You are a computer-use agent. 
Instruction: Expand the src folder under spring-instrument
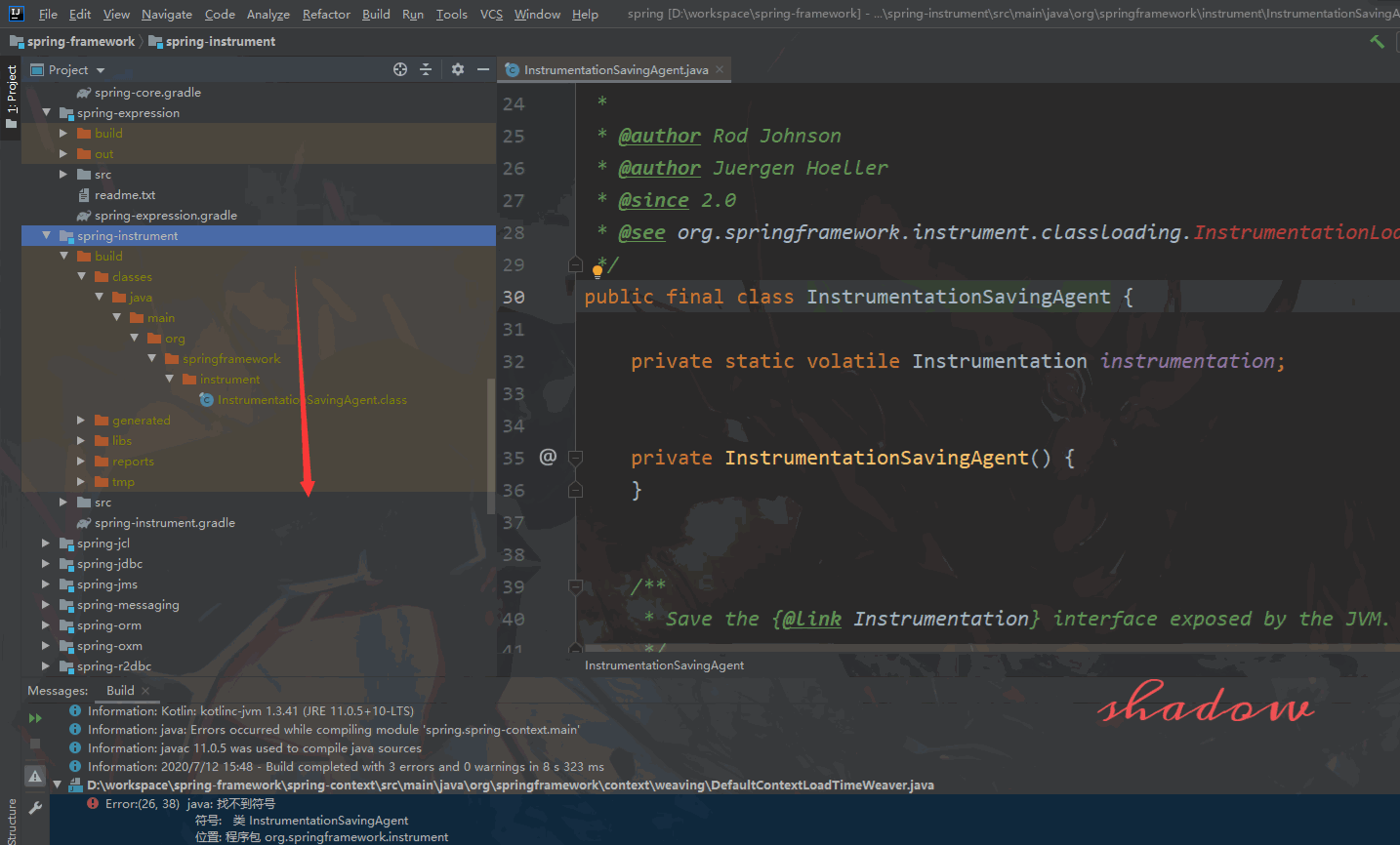click(x=63, y=503)
